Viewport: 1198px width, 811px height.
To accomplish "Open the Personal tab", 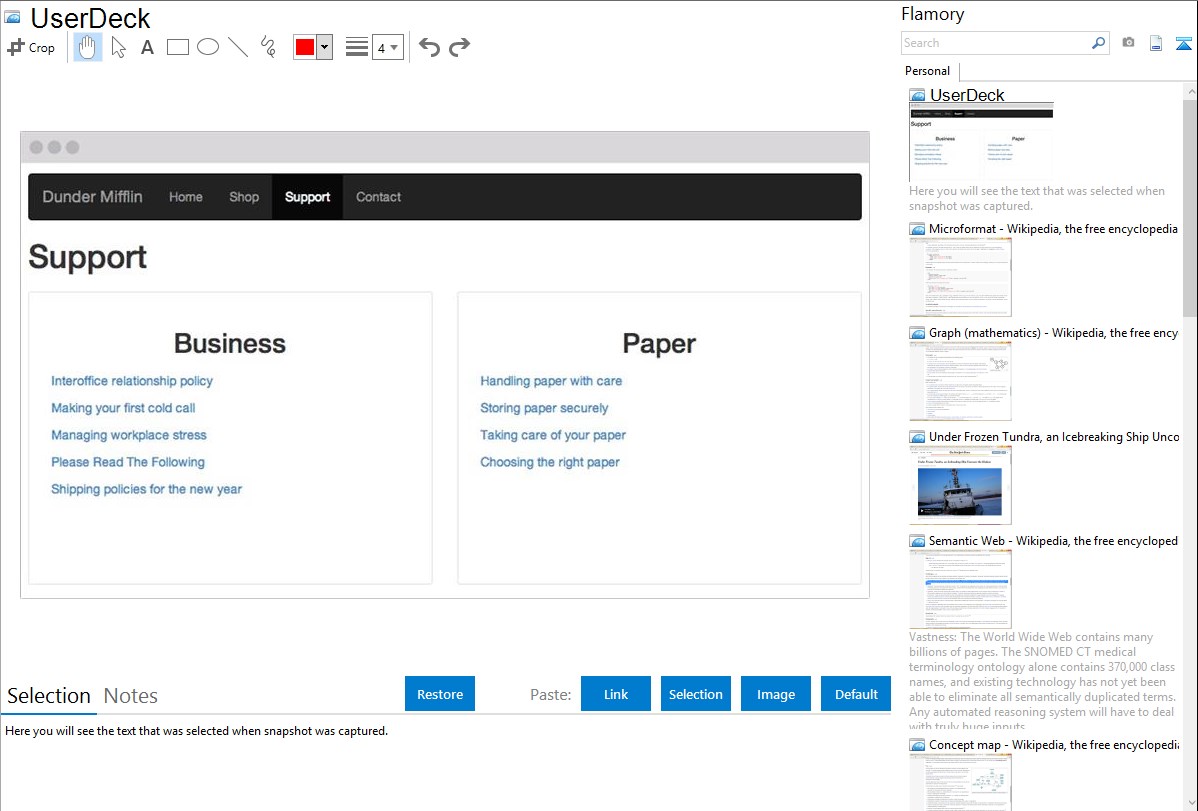I will click(x=927, y=71).
